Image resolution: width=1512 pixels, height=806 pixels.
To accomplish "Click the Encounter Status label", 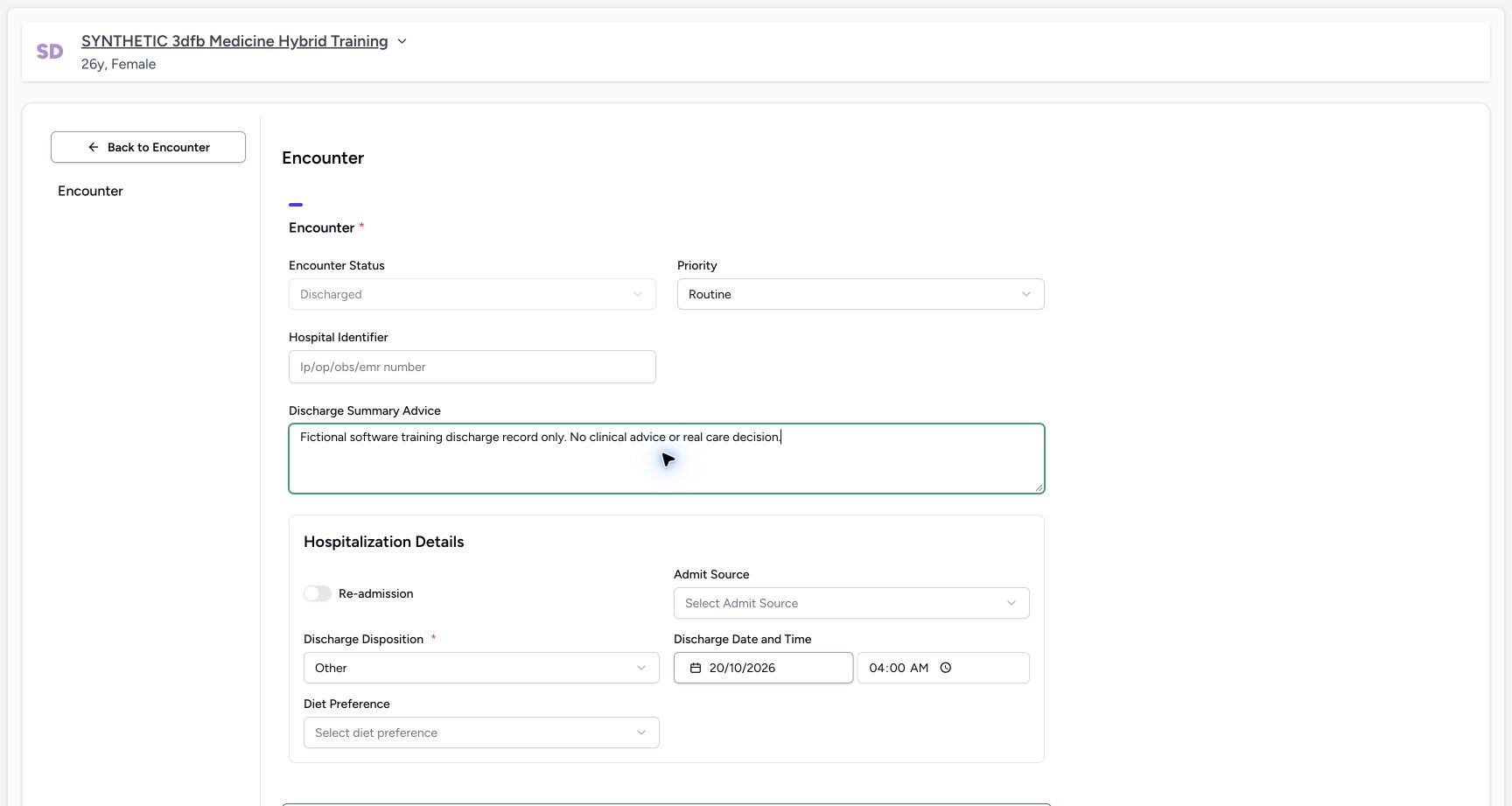I will [337, 265].
